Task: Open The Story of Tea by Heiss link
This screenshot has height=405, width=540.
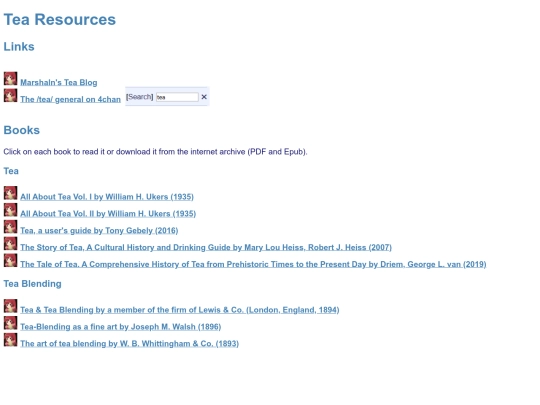Action: (x=206, y=248)
